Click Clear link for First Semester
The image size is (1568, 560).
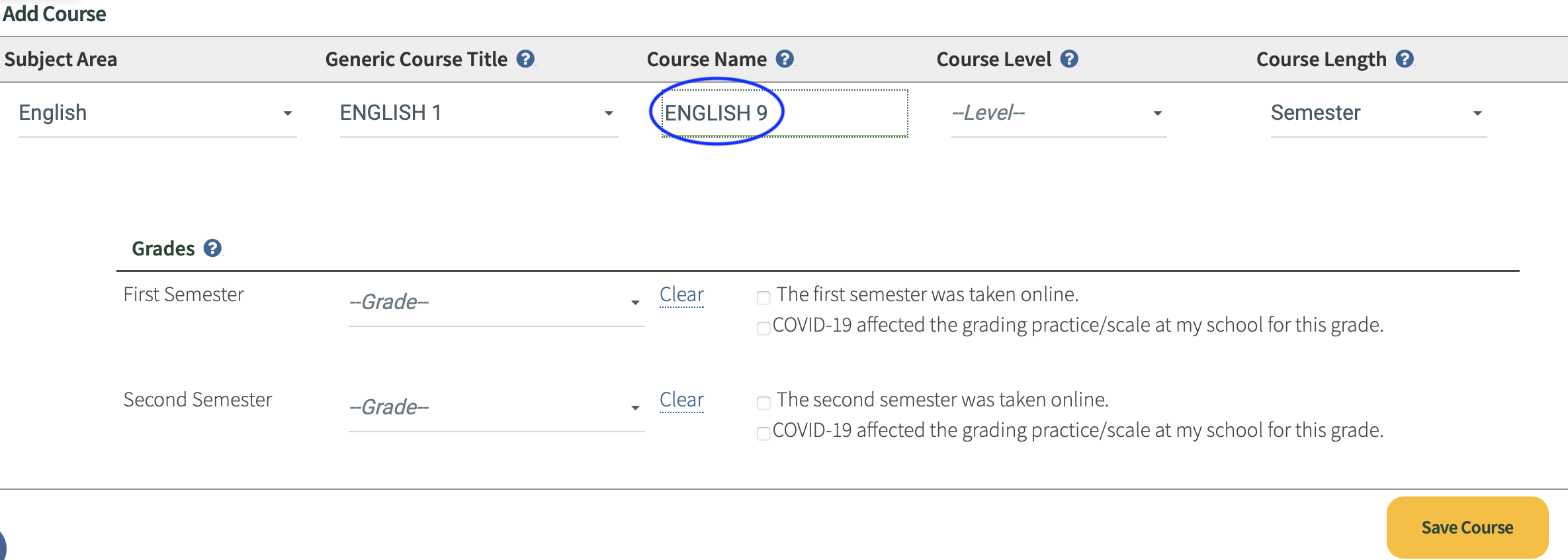(x=681, y=295)
